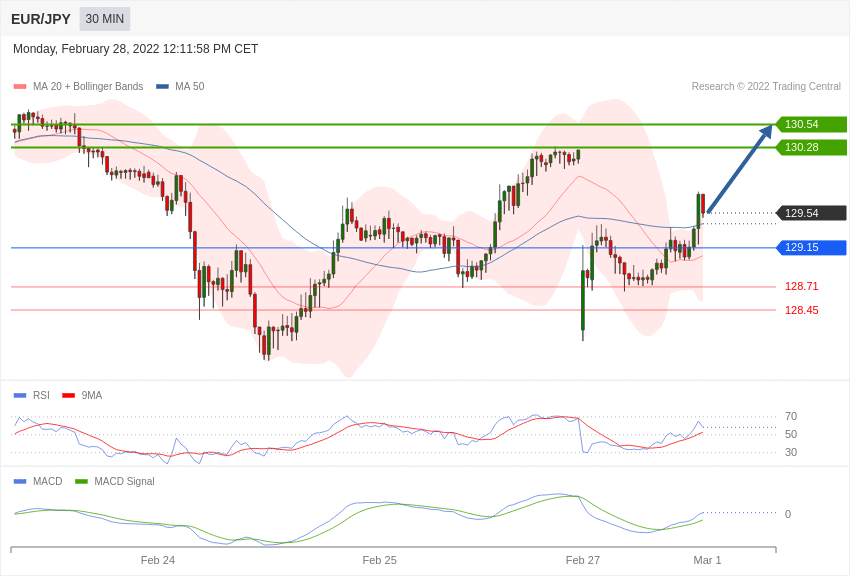This screenshot has height=576, width=850.
Task: Click the 'MA 20 + Bollinger Bands' legend label
Action: [x=88, y=86]
